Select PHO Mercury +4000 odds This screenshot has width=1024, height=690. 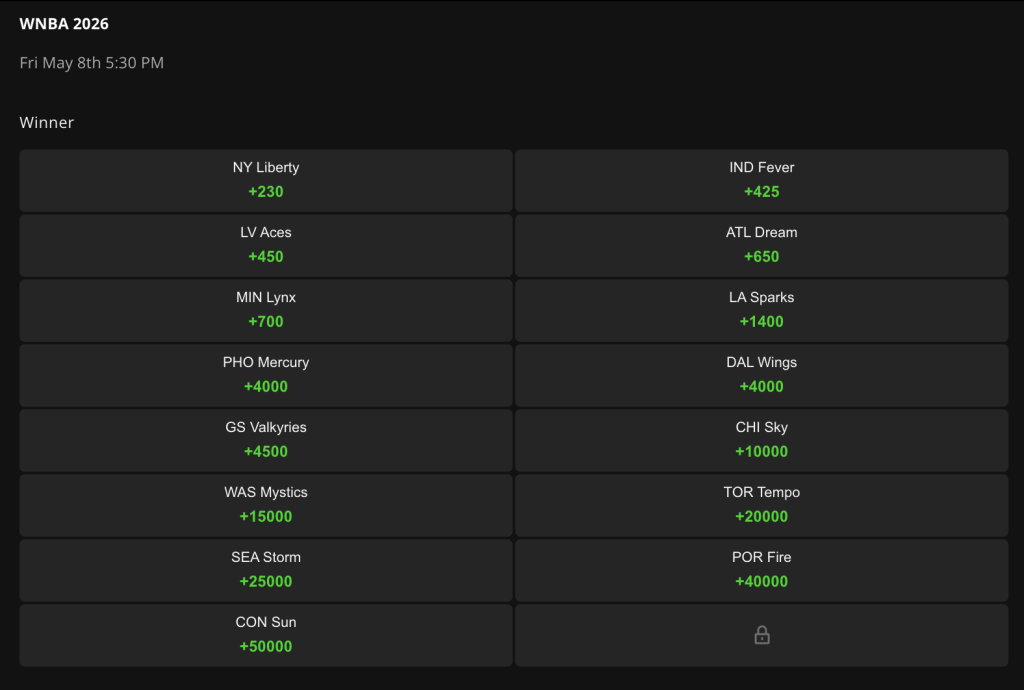click(266, 376)
